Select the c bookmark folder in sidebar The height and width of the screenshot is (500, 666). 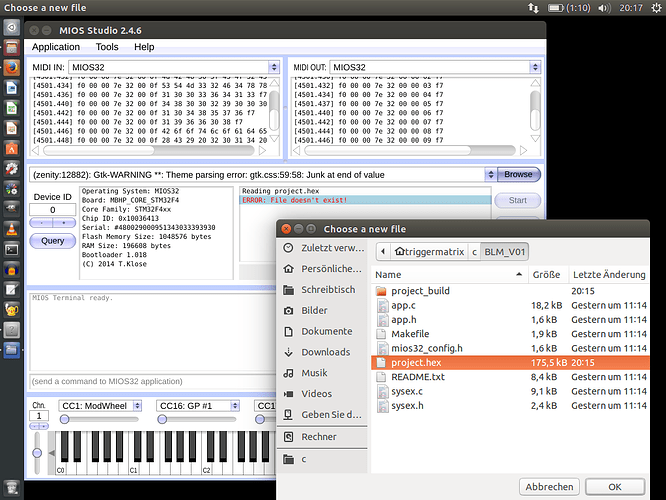coord(324,459)
